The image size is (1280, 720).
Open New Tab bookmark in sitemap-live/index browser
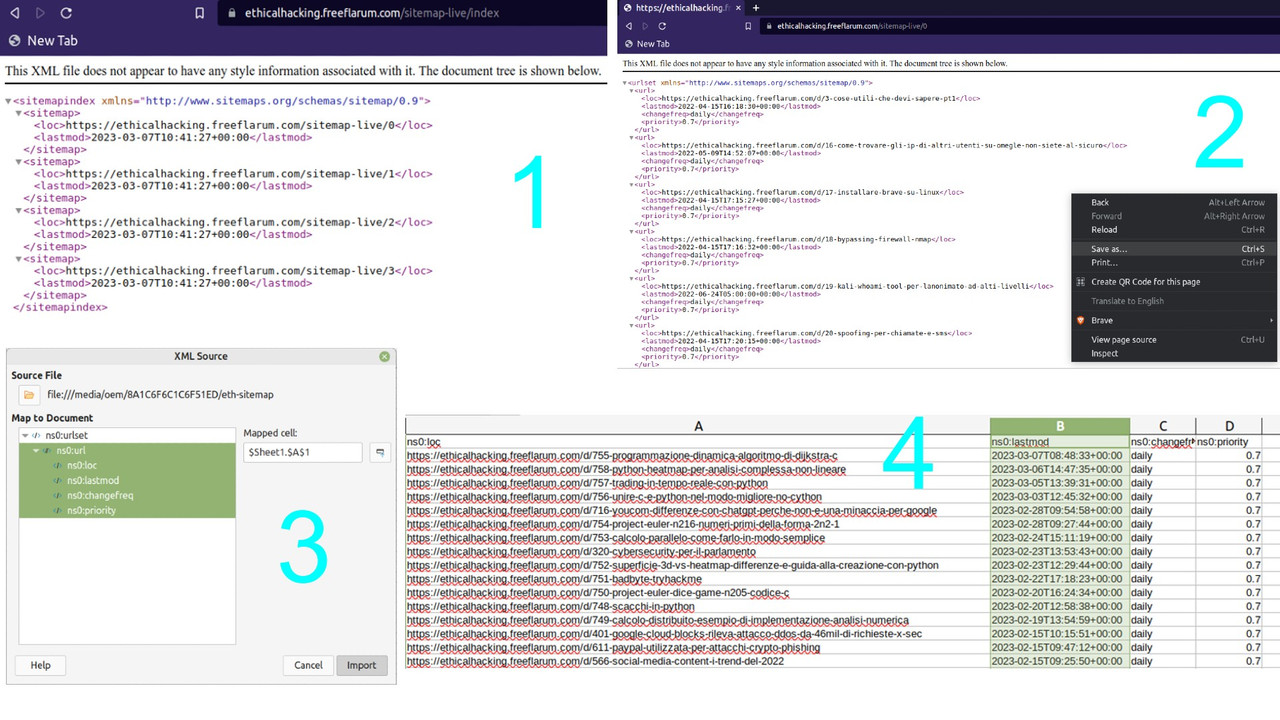pyautogui.click(x=43, y=41)
